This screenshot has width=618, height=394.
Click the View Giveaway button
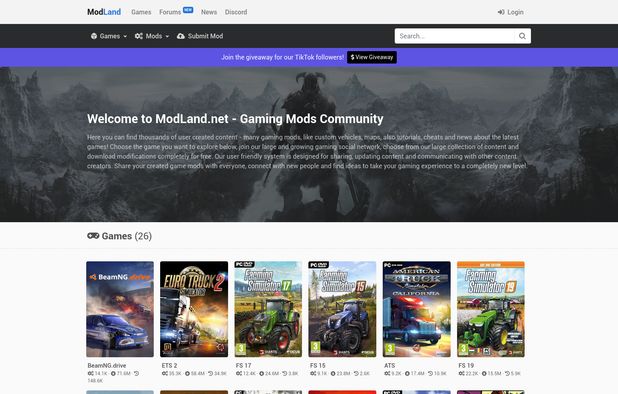tap(372, 57)
